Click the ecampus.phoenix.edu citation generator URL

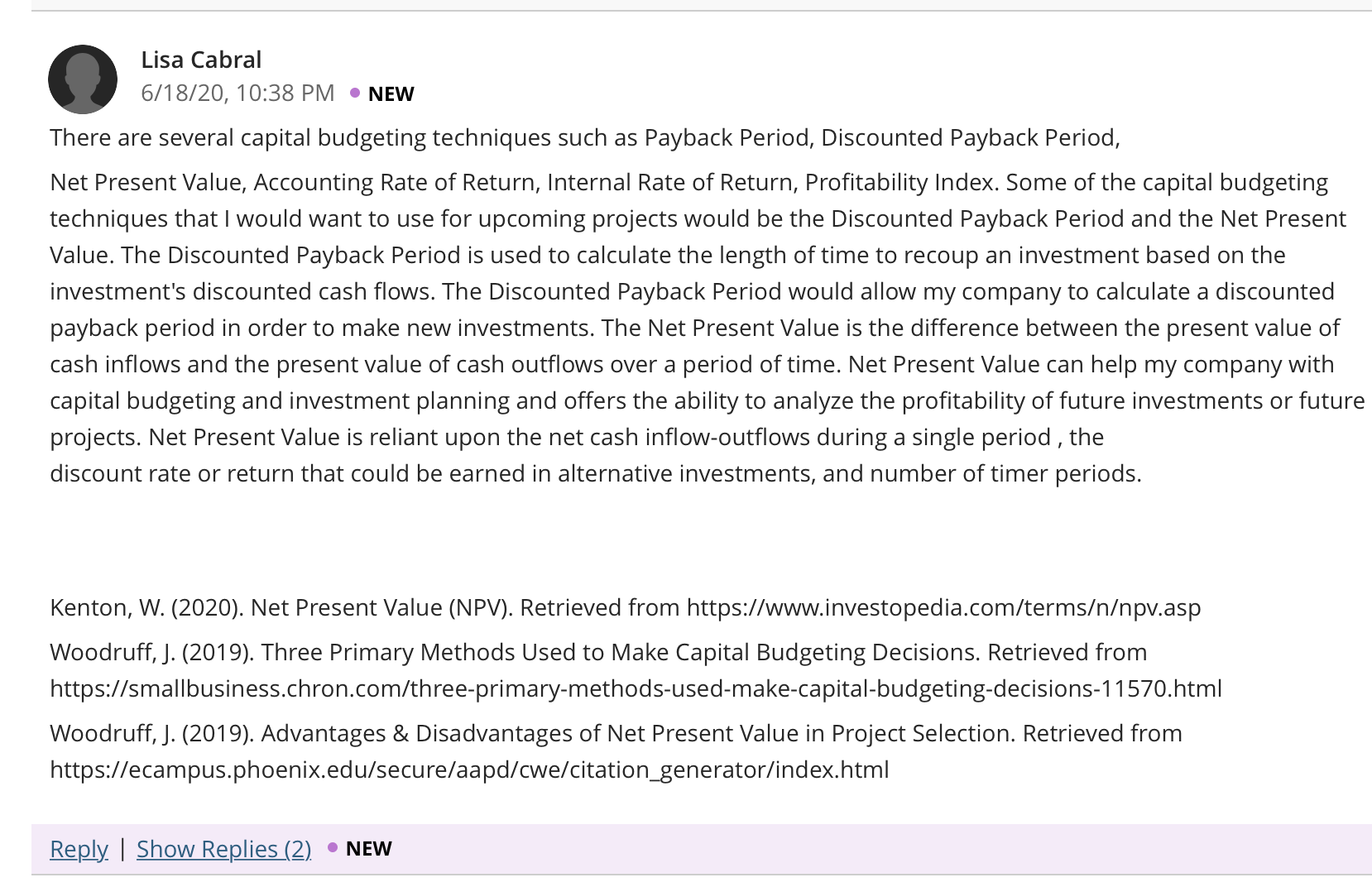pos(469,770)
